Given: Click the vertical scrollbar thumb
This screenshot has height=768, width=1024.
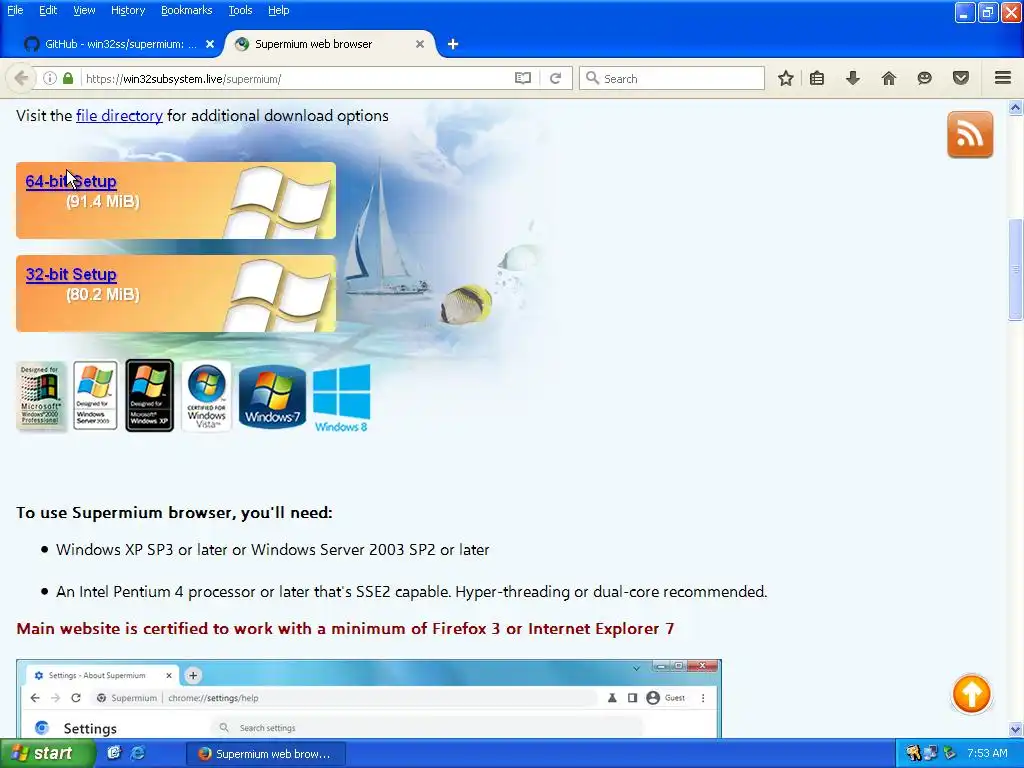Looking at the screenshot, I should pyautogui.click(x=1016, y=270).
